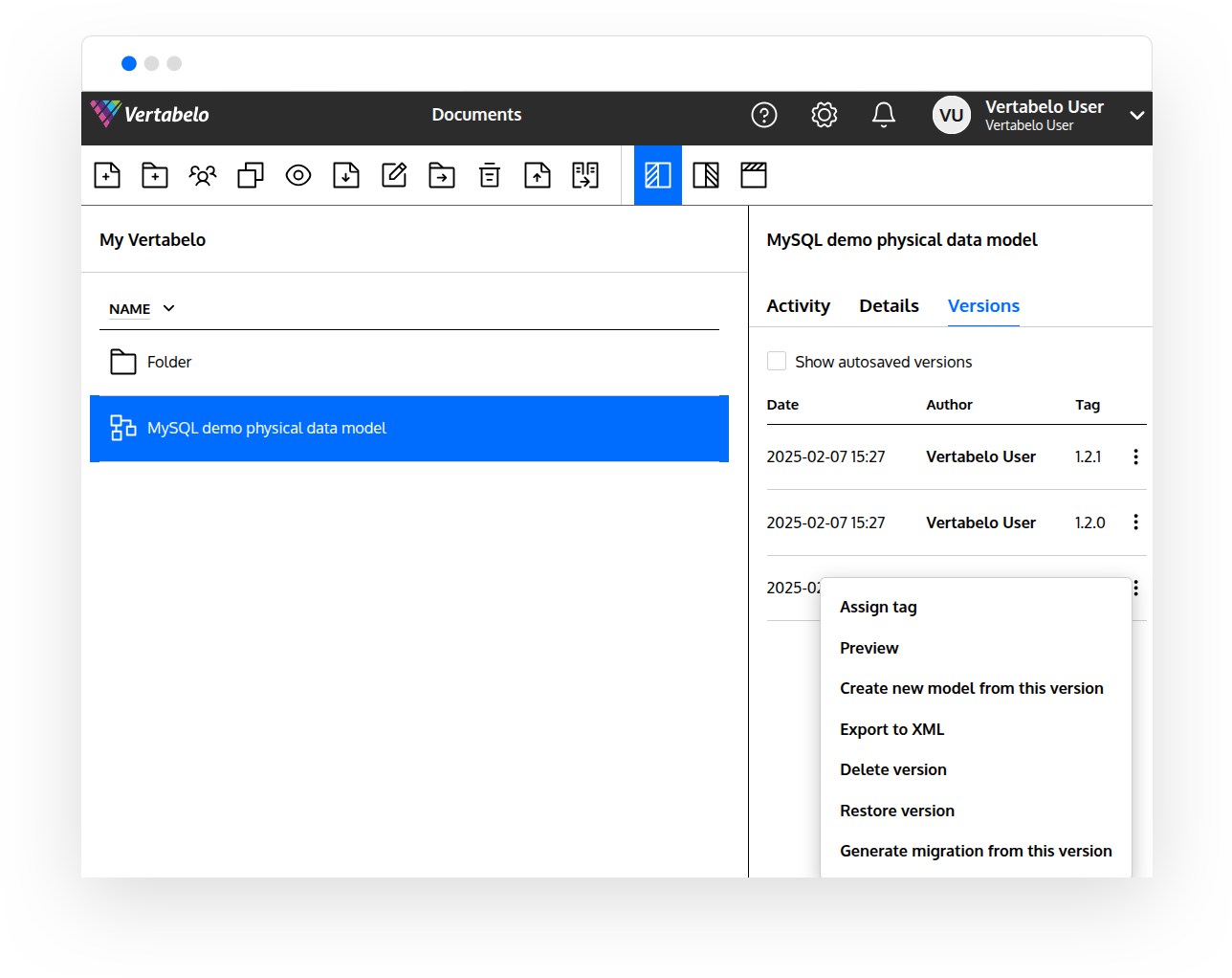Toggle the right details panel layout icon
Viewport: 1232px width, 978px height.
click(706, 175)
